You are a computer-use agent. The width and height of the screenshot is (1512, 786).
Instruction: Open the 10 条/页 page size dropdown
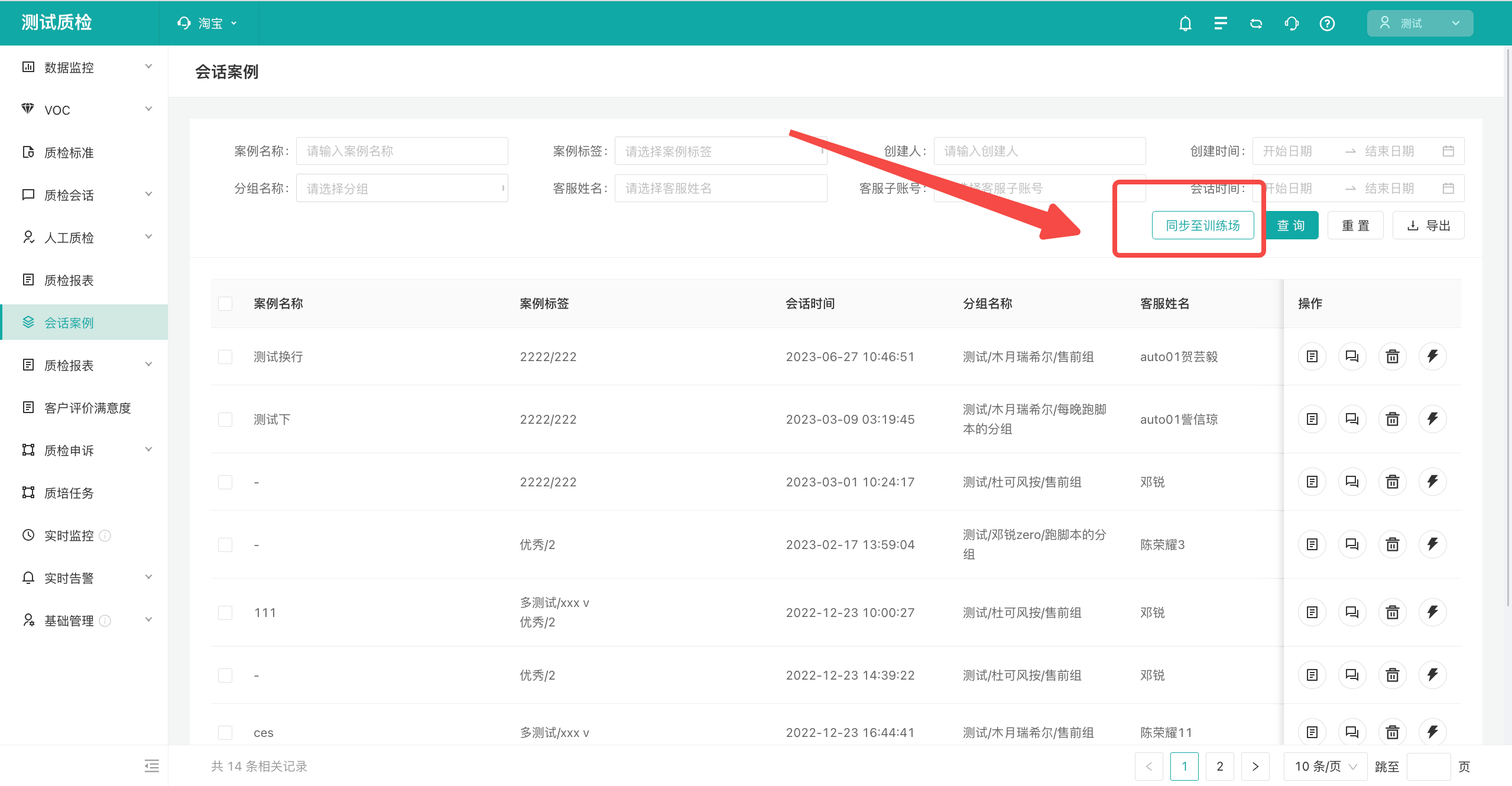pyautogui.click(x=1325, y=766)
